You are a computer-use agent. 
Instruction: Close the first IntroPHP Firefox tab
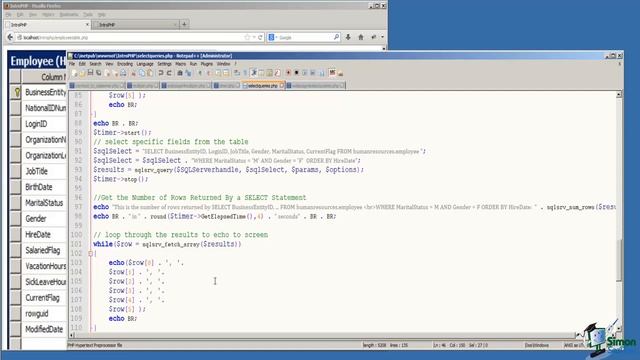(x=87, y=24)
